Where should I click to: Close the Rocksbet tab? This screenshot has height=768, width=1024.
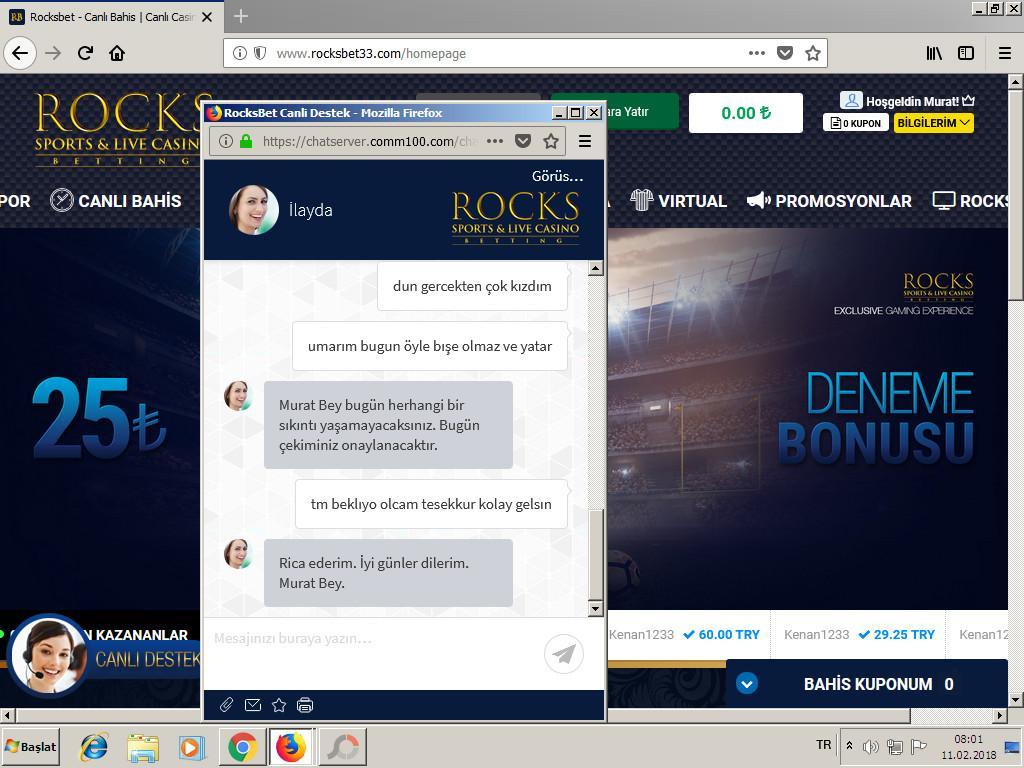coord(207,17)
